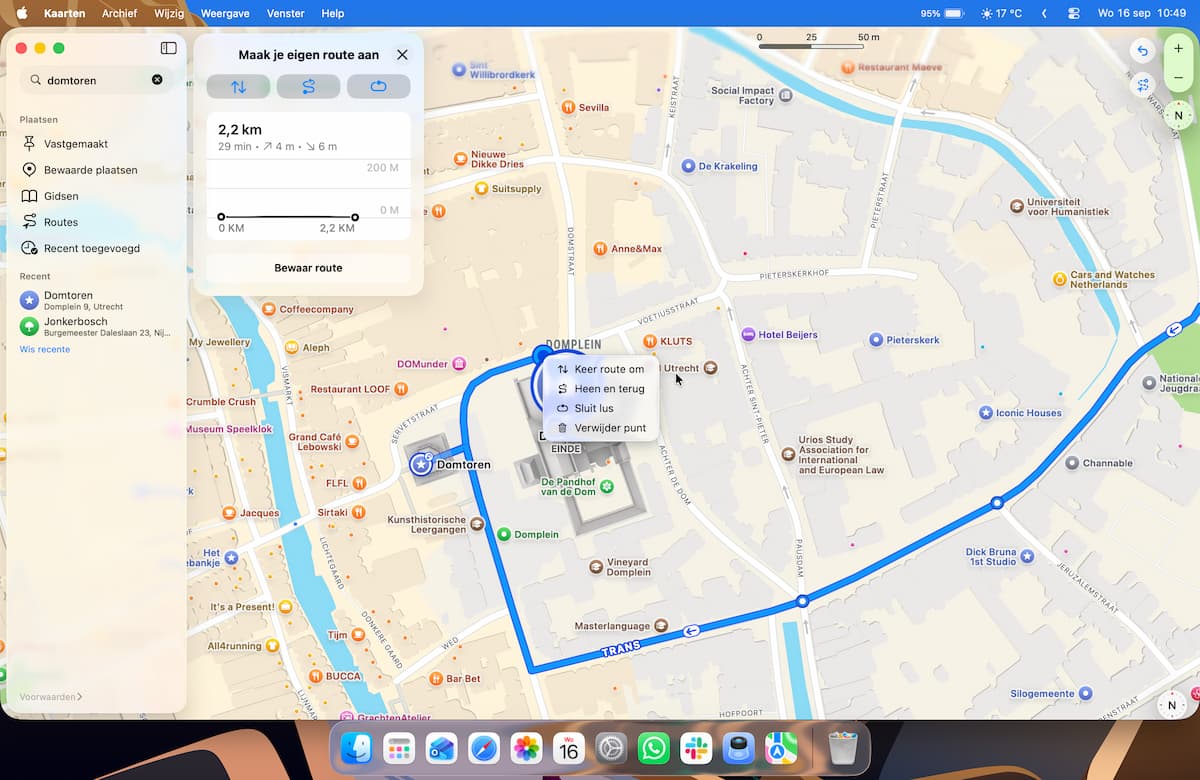Click route waypoint on Trans at Pausdam
Screen dimensions: 1200x780
click(802, 602)
